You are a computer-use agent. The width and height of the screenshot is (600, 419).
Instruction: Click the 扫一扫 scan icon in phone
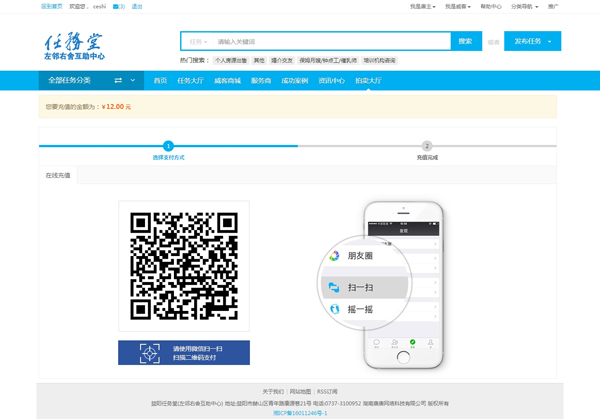coord(334,287)
